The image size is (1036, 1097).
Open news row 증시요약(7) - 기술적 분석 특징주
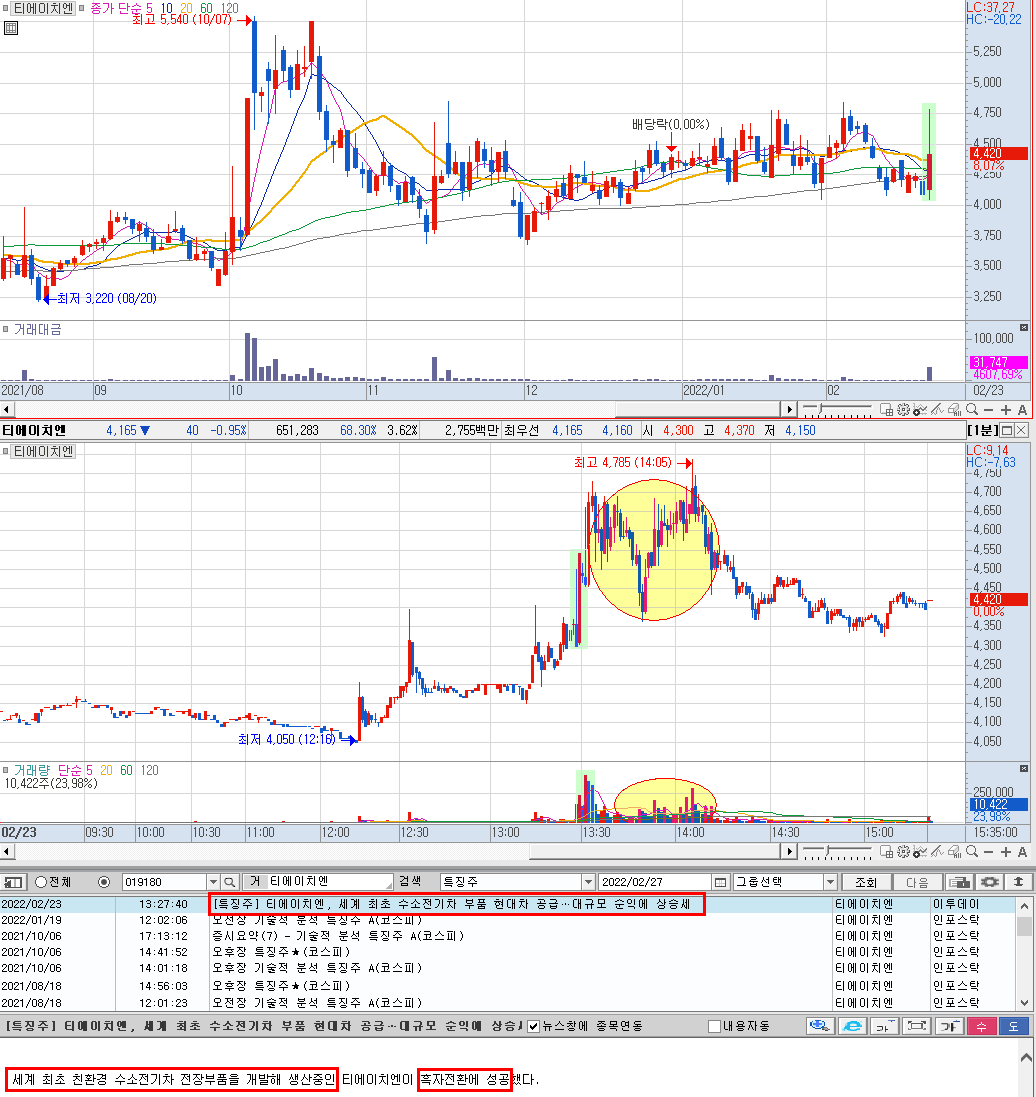[508, 936]
